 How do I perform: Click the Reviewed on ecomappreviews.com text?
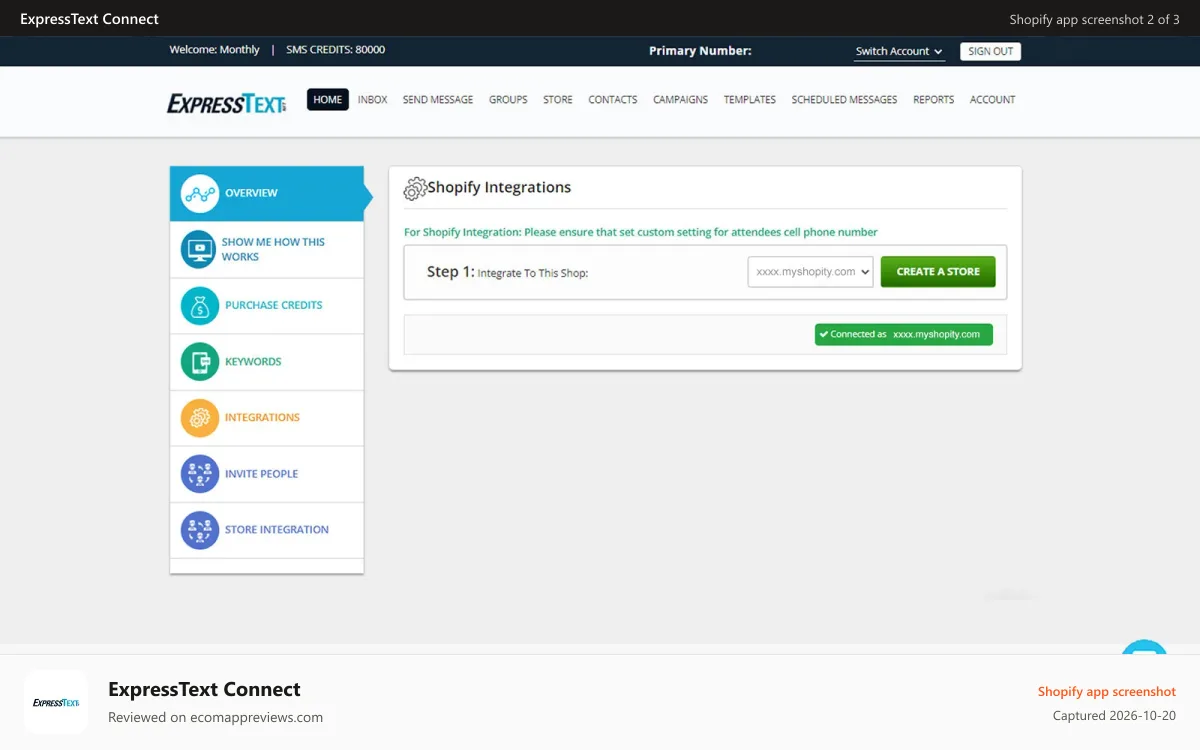click(215, 717)
